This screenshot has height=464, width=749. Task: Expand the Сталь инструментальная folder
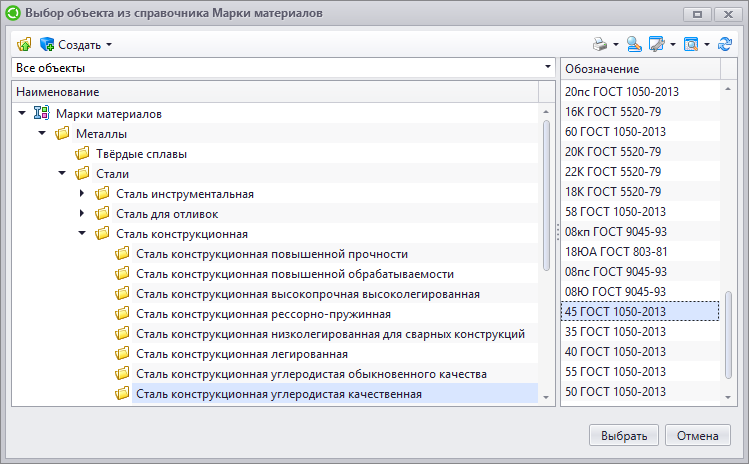pos(82,194)
